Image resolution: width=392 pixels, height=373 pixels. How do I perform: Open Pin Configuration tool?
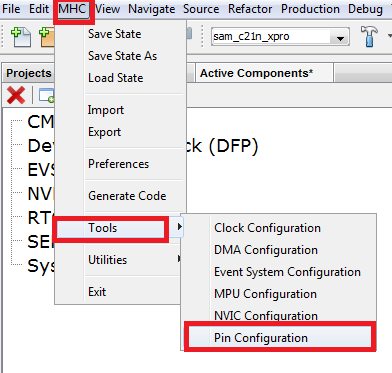[279, 338]
